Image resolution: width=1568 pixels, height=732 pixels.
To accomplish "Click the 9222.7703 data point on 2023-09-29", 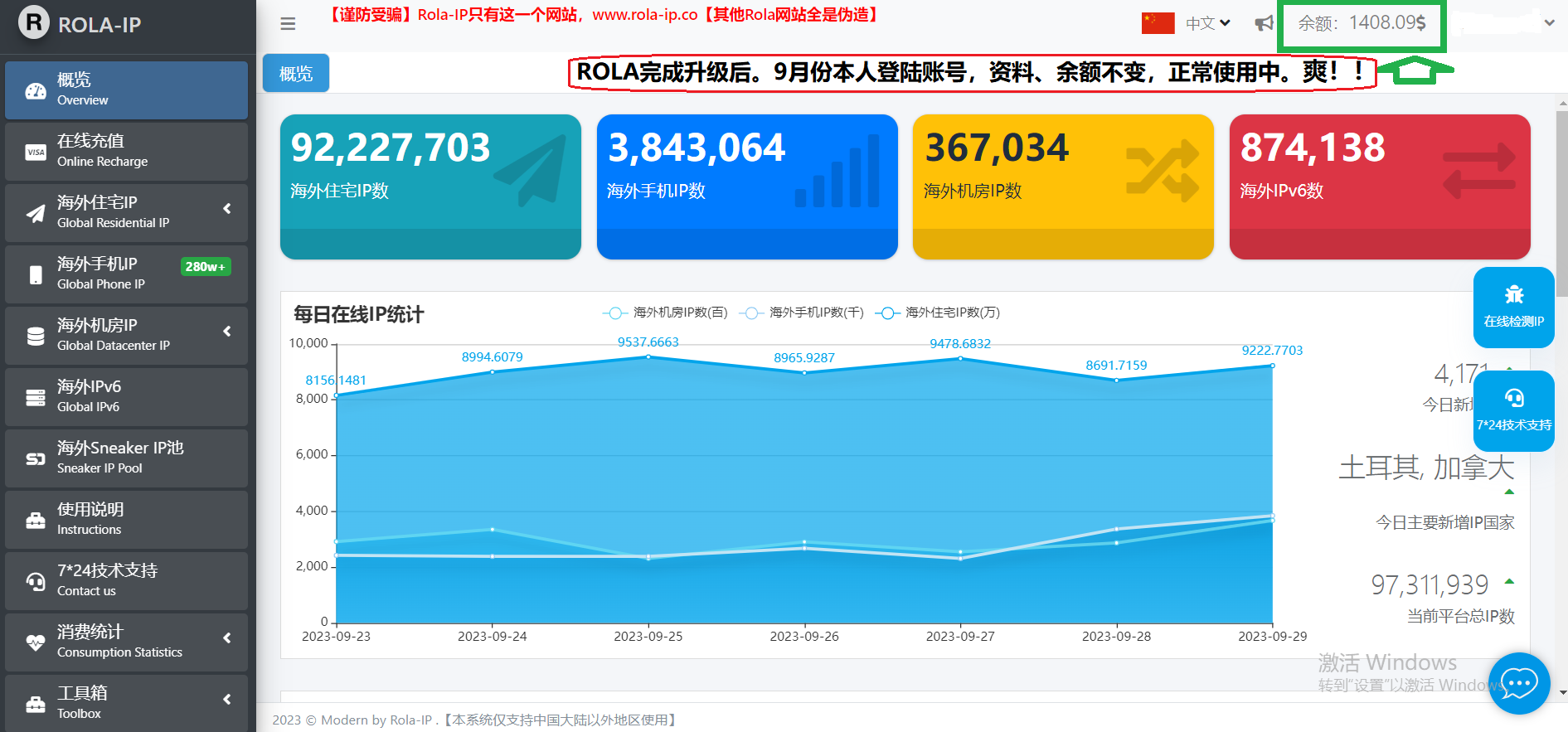I will (x=1272, y=366).
